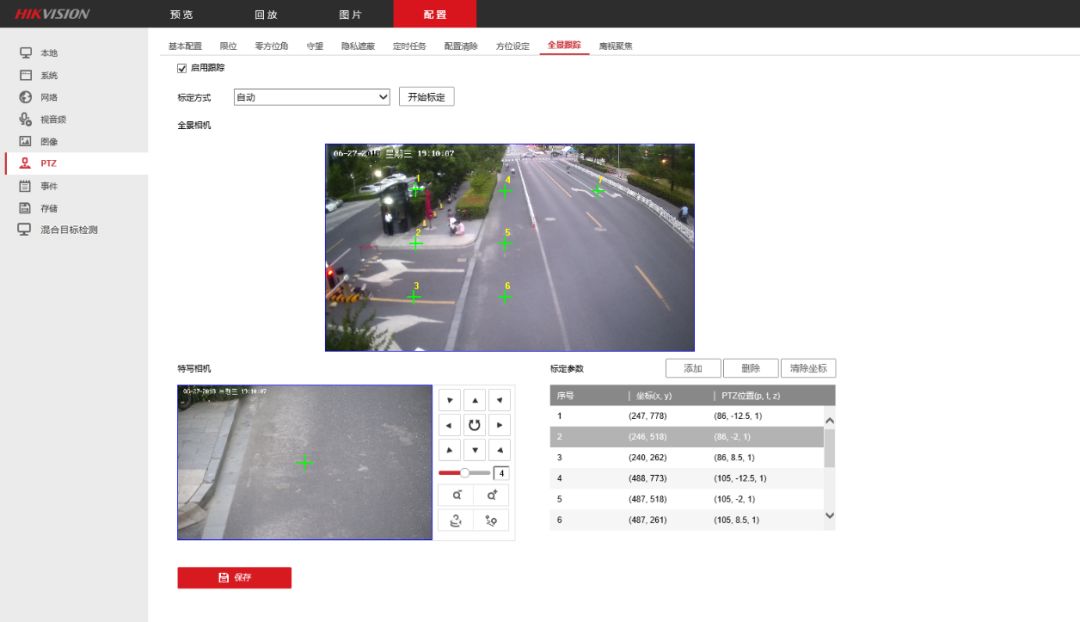This screenshot has width=1080, height=622.
Task: Open the 隐私遮蔽 privacy mask tab
Action: tap(358, 46)
